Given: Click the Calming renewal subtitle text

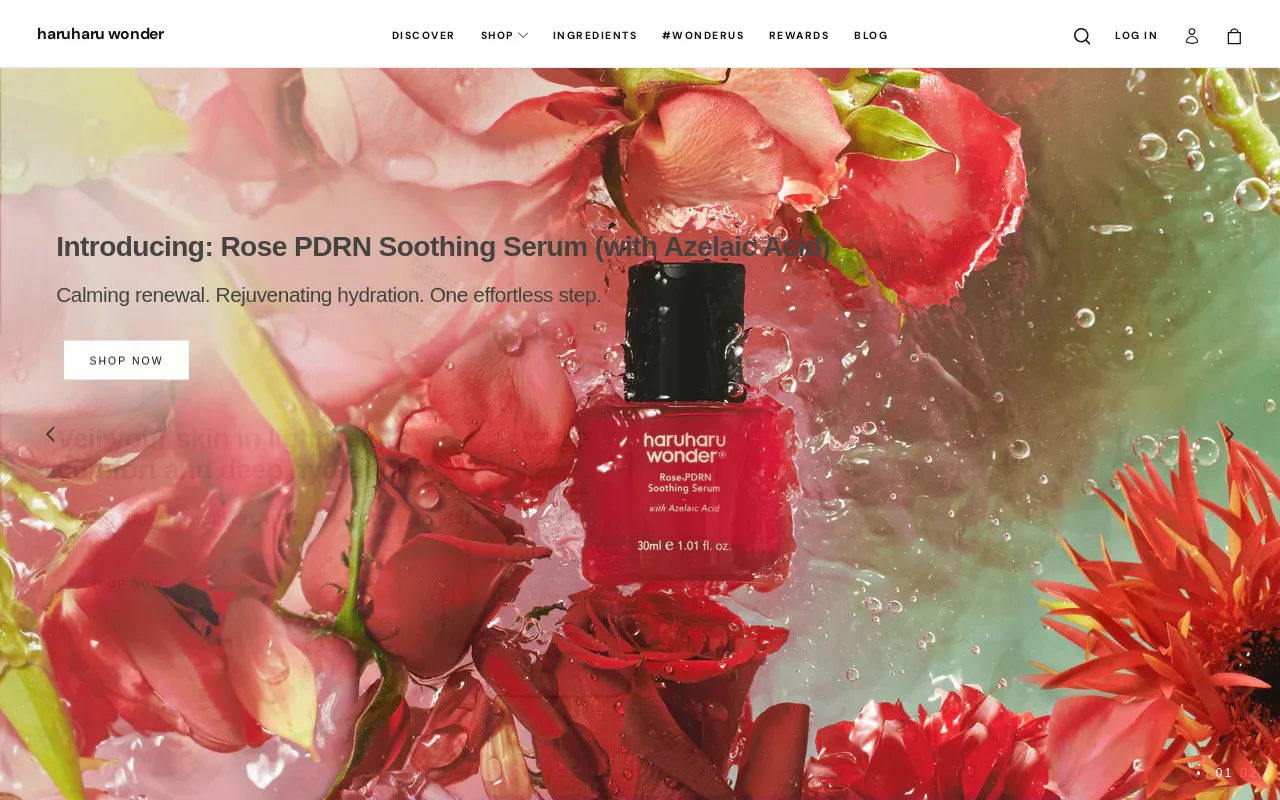Looking at the screenshot, I should tap(328, 295).
